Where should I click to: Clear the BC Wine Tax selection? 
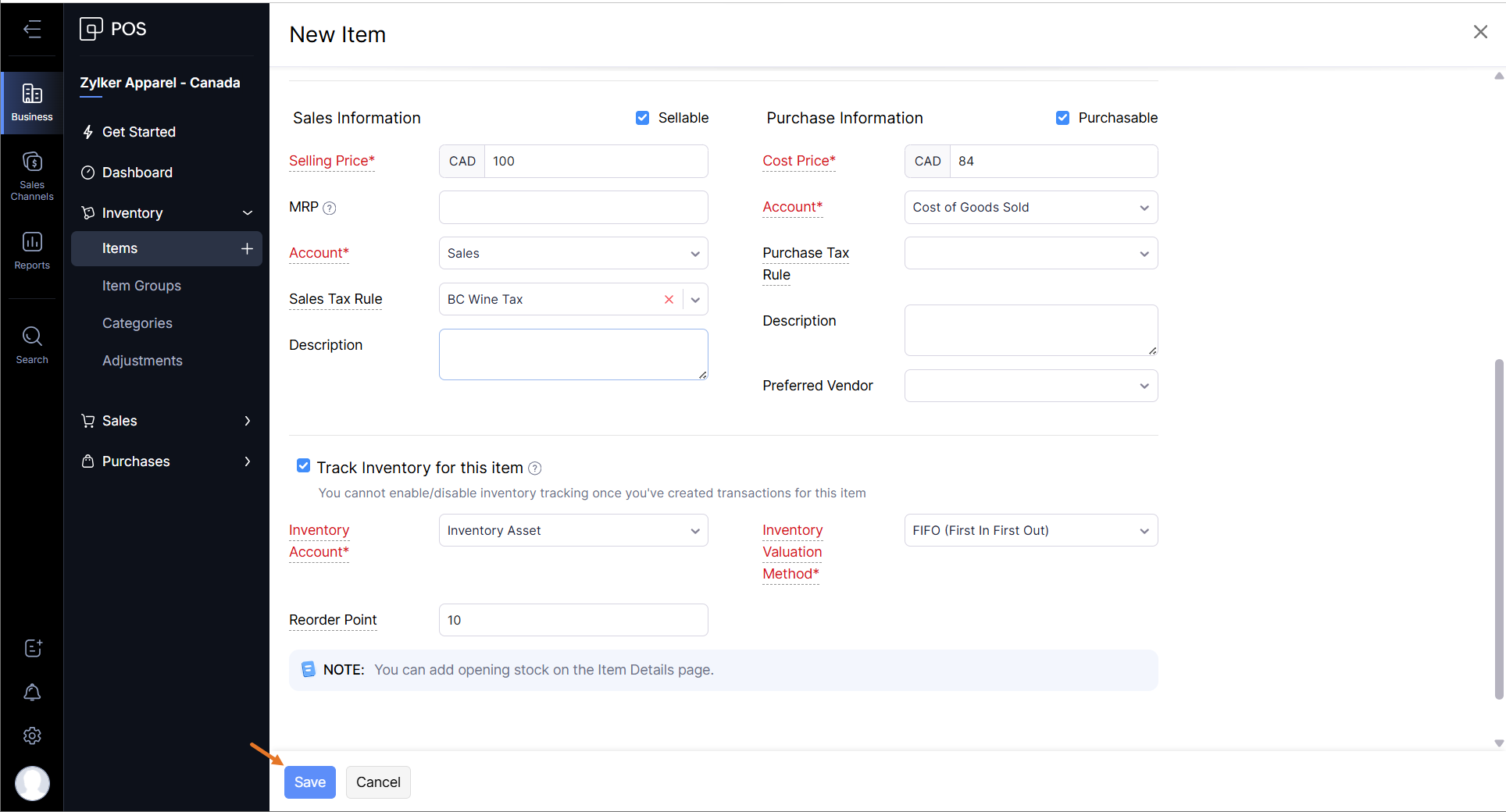pyautogui.click(x=669, y=300)
